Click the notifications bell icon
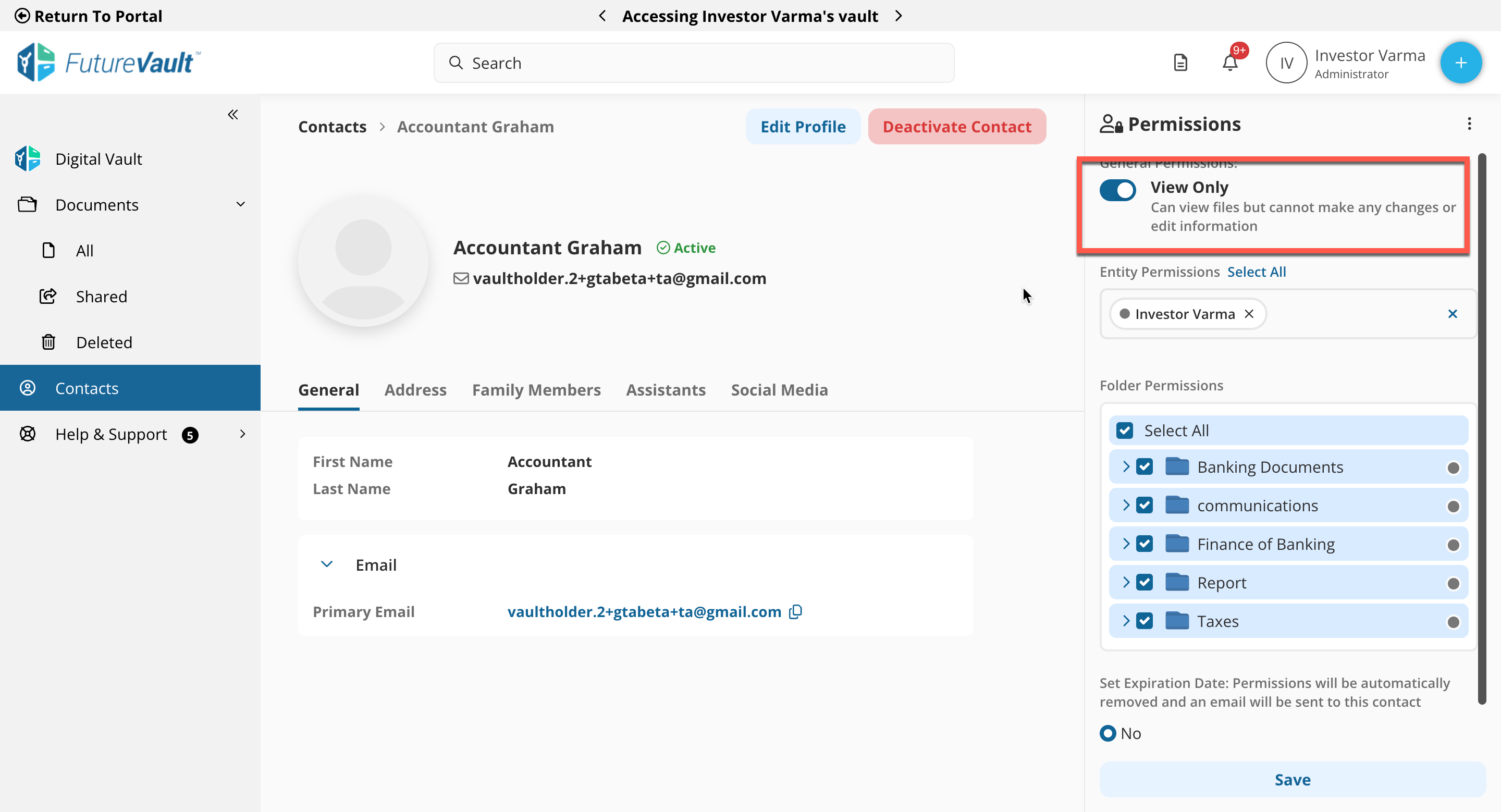This screenshot has width=1501, height=812. 1229,63
